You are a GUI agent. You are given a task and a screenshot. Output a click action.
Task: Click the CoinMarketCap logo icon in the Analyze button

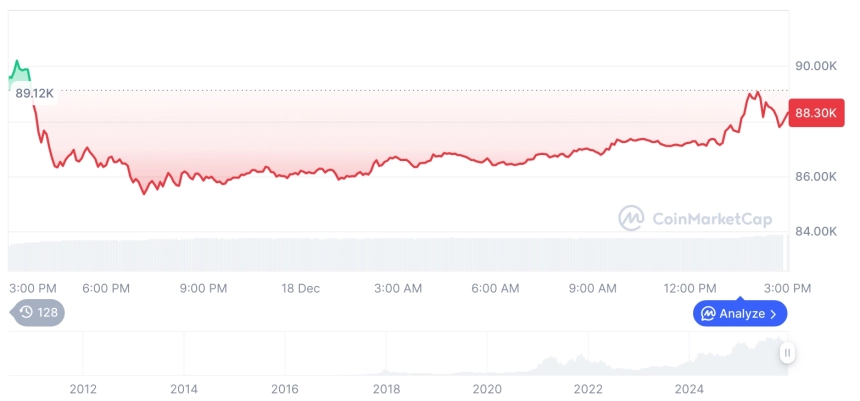708,314
